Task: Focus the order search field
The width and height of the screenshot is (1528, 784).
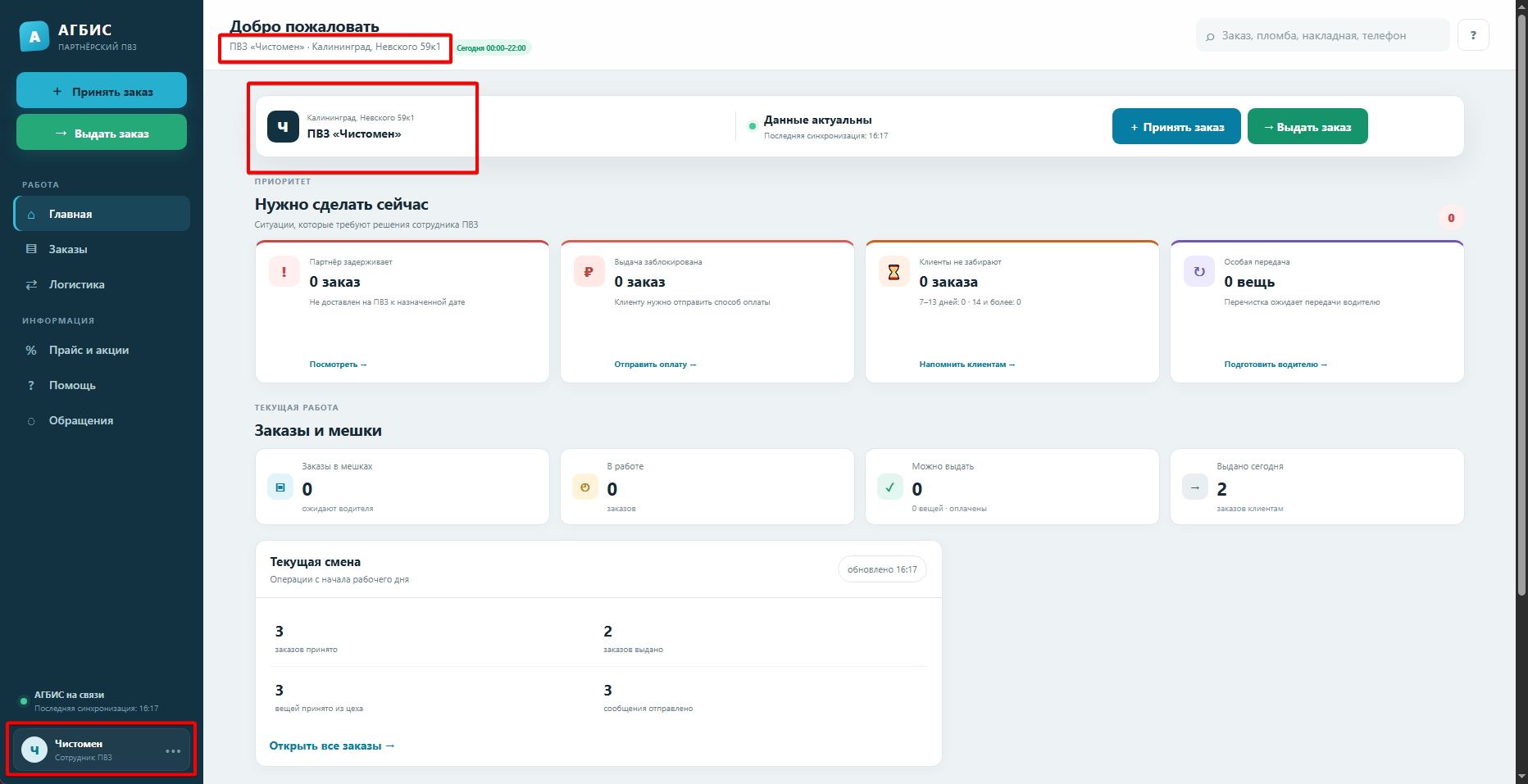Action: click(1323, 35)
